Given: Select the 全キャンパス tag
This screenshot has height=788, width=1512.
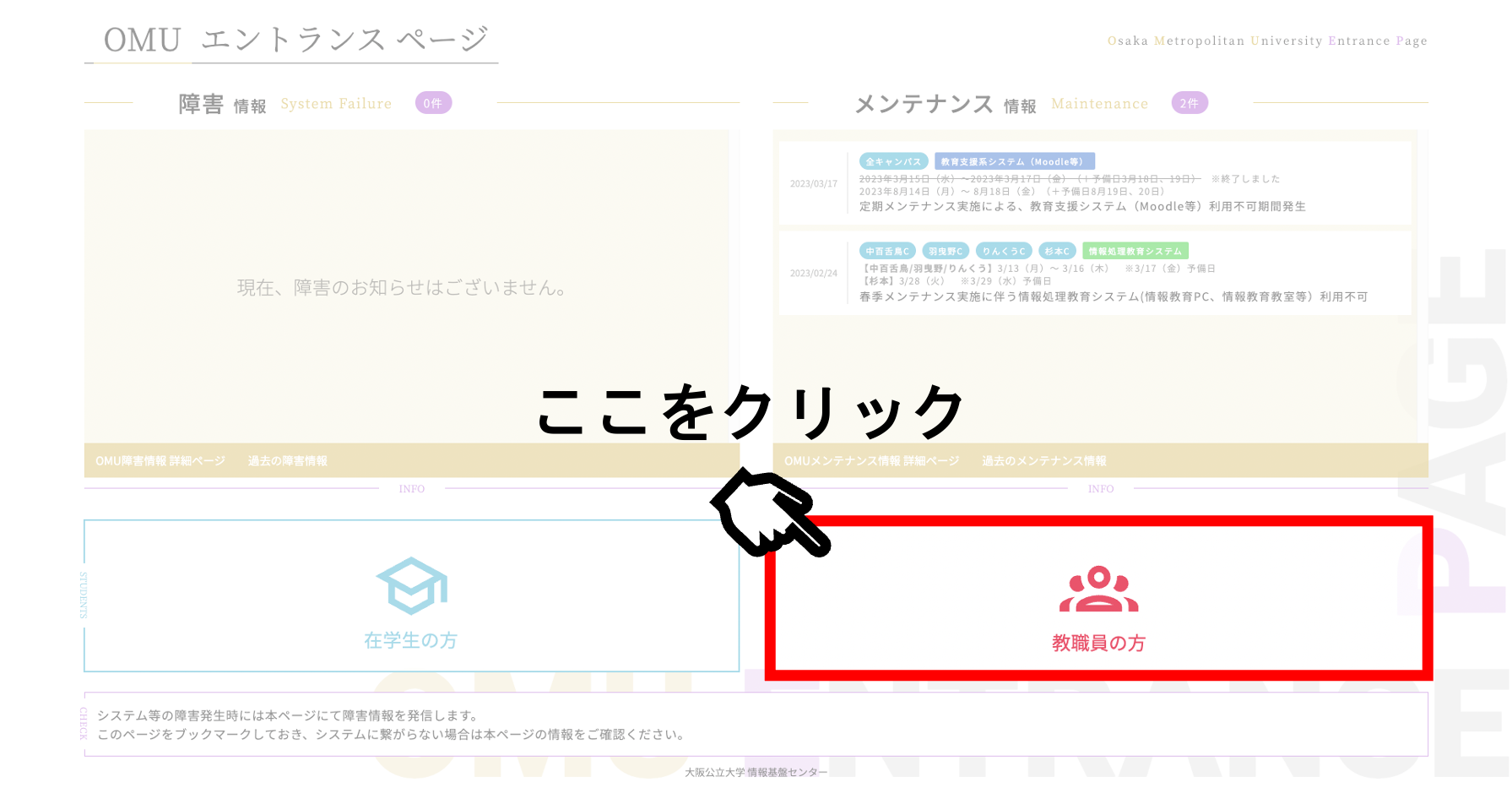Looking at the screenshot, I should click(893, 161).
